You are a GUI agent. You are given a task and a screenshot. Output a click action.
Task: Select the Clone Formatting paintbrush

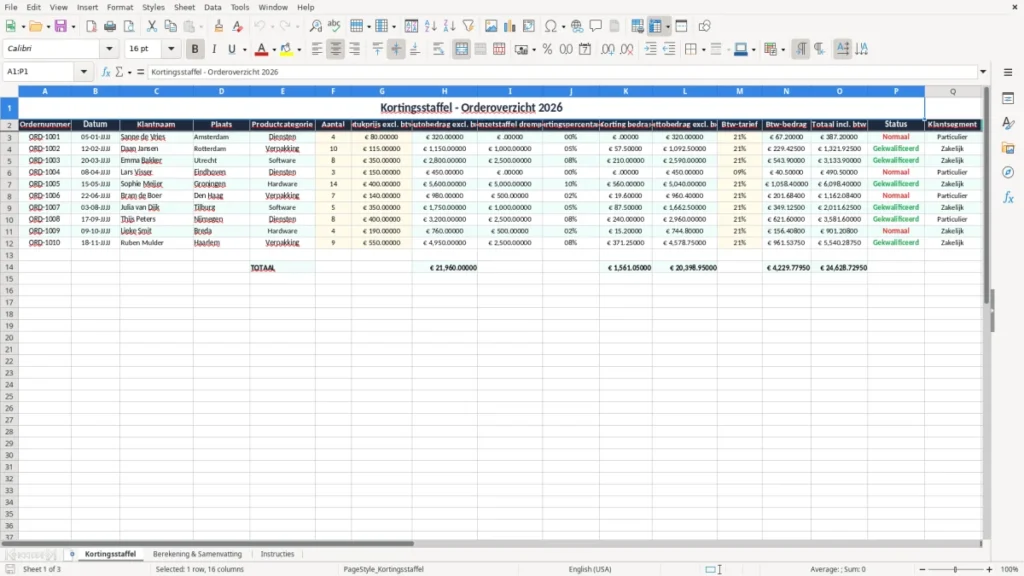219,26
